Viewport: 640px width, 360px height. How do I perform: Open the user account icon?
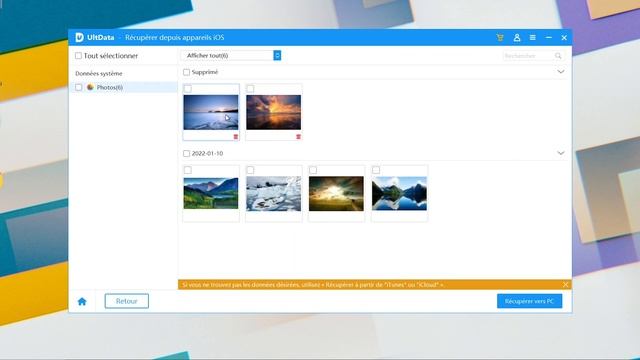(517, 38)
